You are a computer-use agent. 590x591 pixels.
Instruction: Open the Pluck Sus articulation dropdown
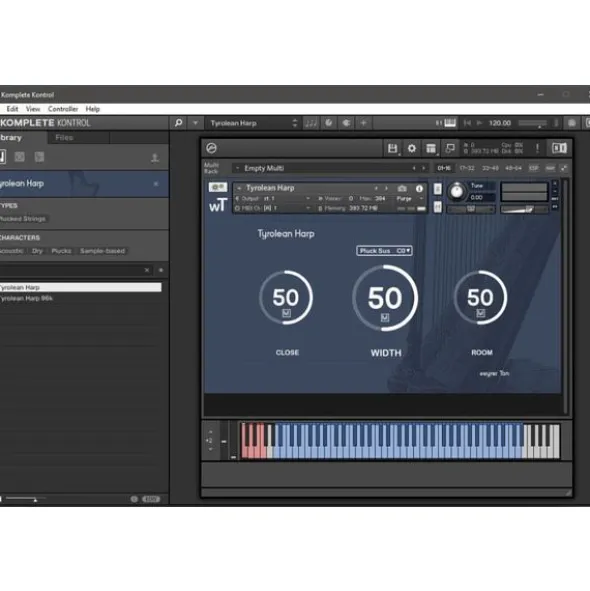coord(384,251)
